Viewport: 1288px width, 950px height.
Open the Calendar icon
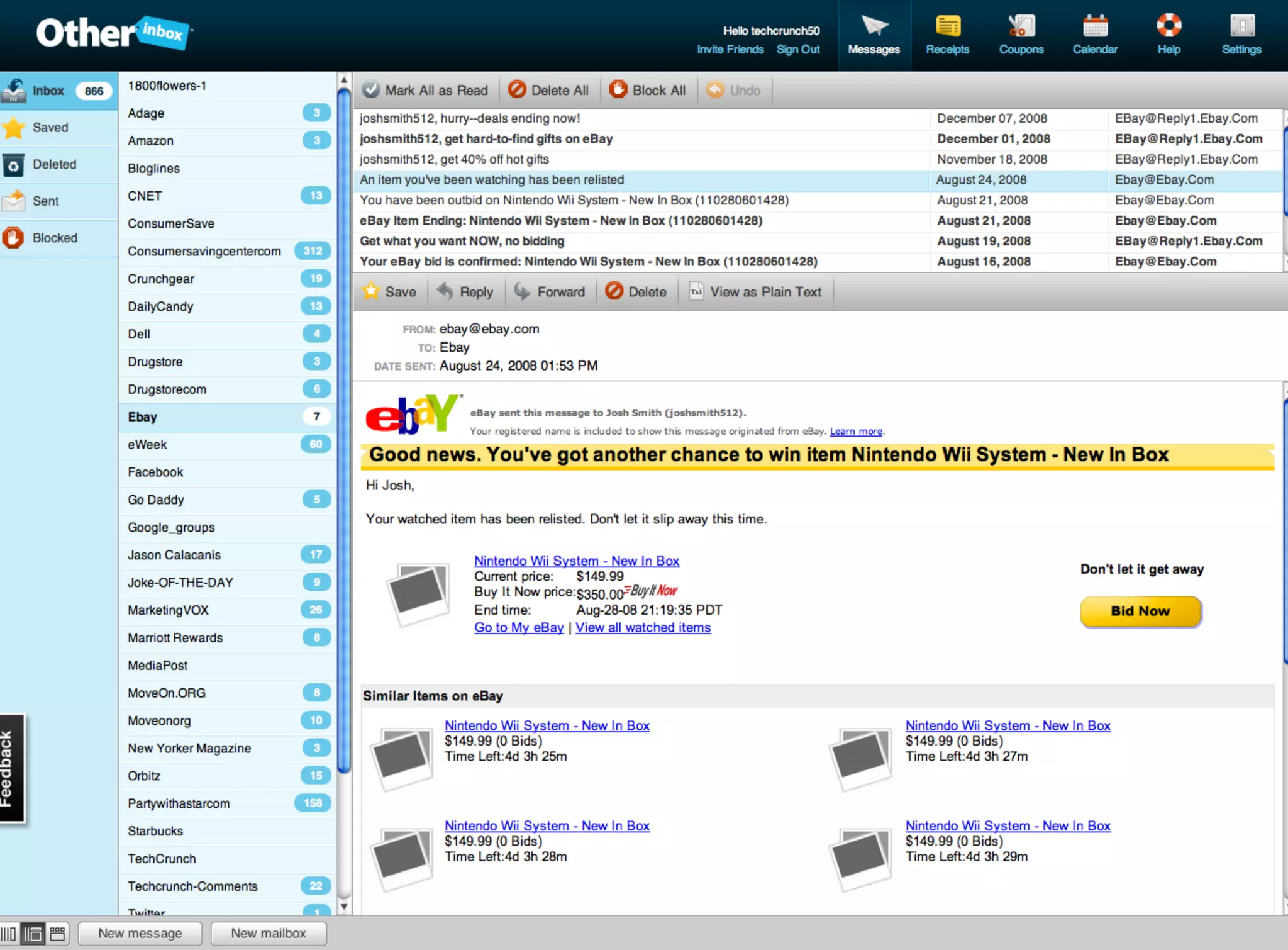pos(1095,26)
